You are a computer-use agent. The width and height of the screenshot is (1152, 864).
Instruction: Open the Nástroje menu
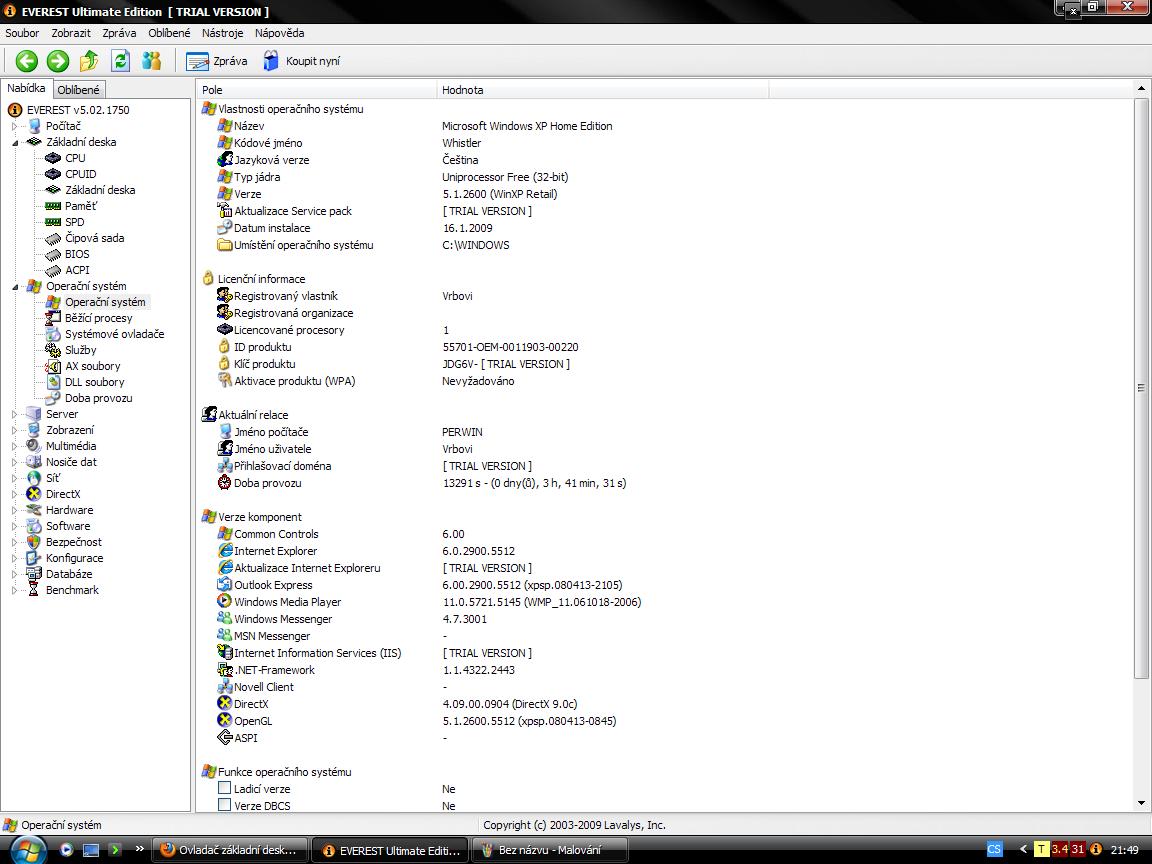click(223, 33)
